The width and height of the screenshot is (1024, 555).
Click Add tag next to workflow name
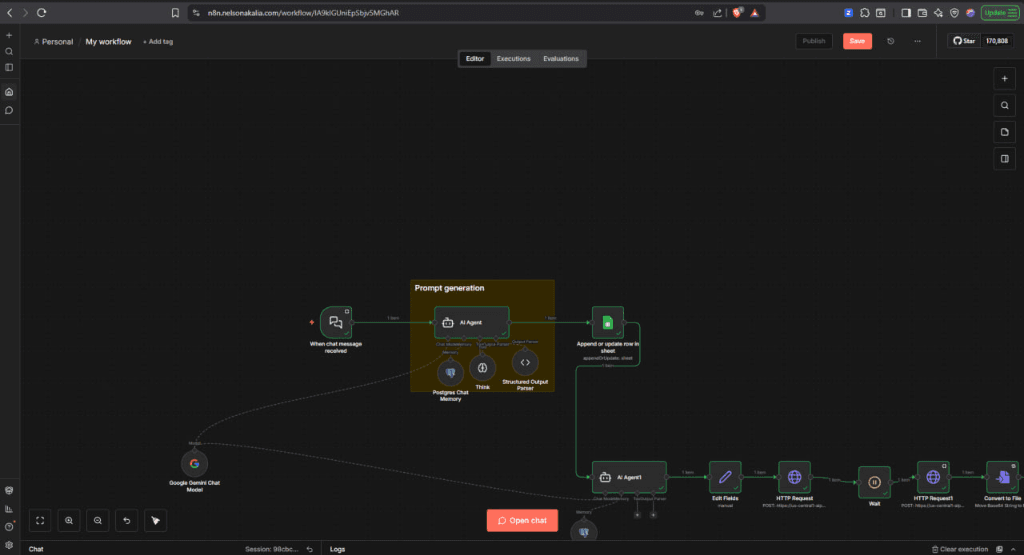click(158, 42)
